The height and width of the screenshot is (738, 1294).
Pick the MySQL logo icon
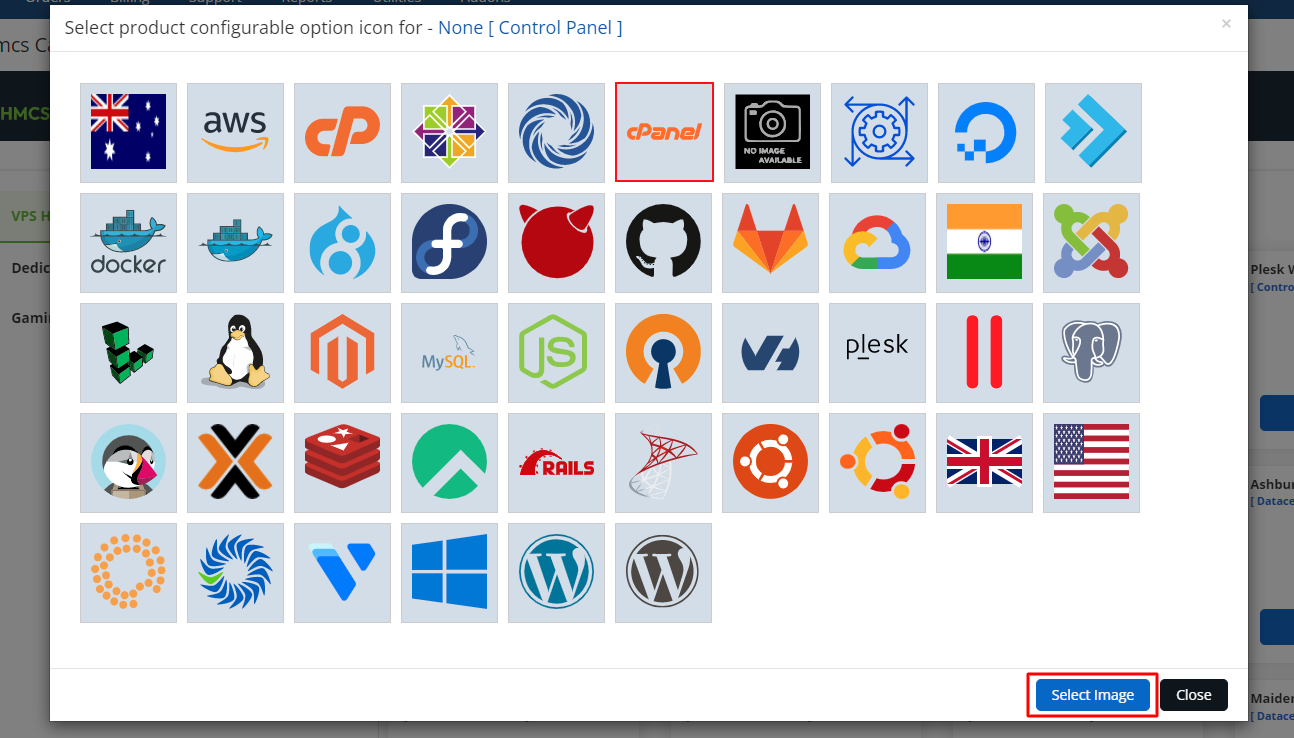449,352
